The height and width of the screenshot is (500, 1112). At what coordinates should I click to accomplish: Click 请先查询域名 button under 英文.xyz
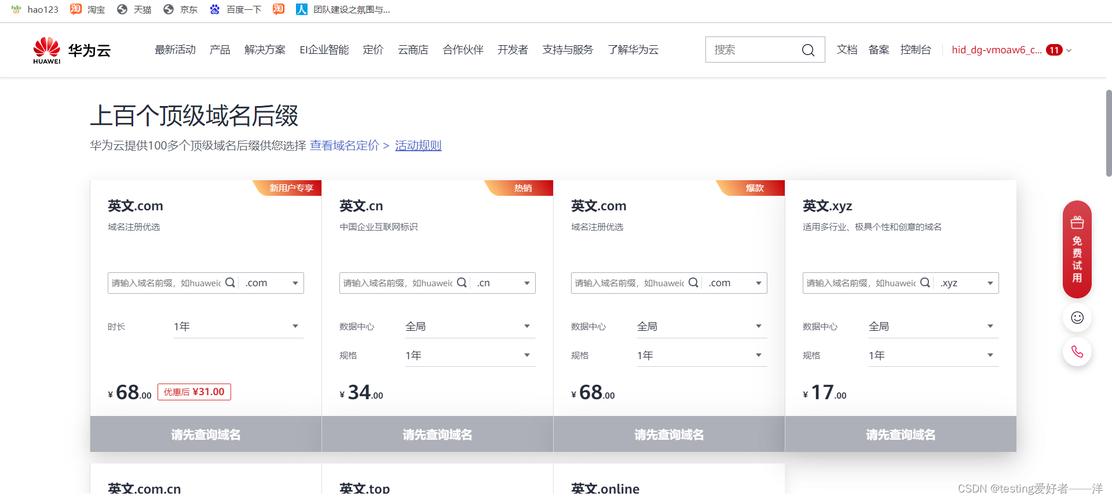pyautogui.click(x=901, y=434)
